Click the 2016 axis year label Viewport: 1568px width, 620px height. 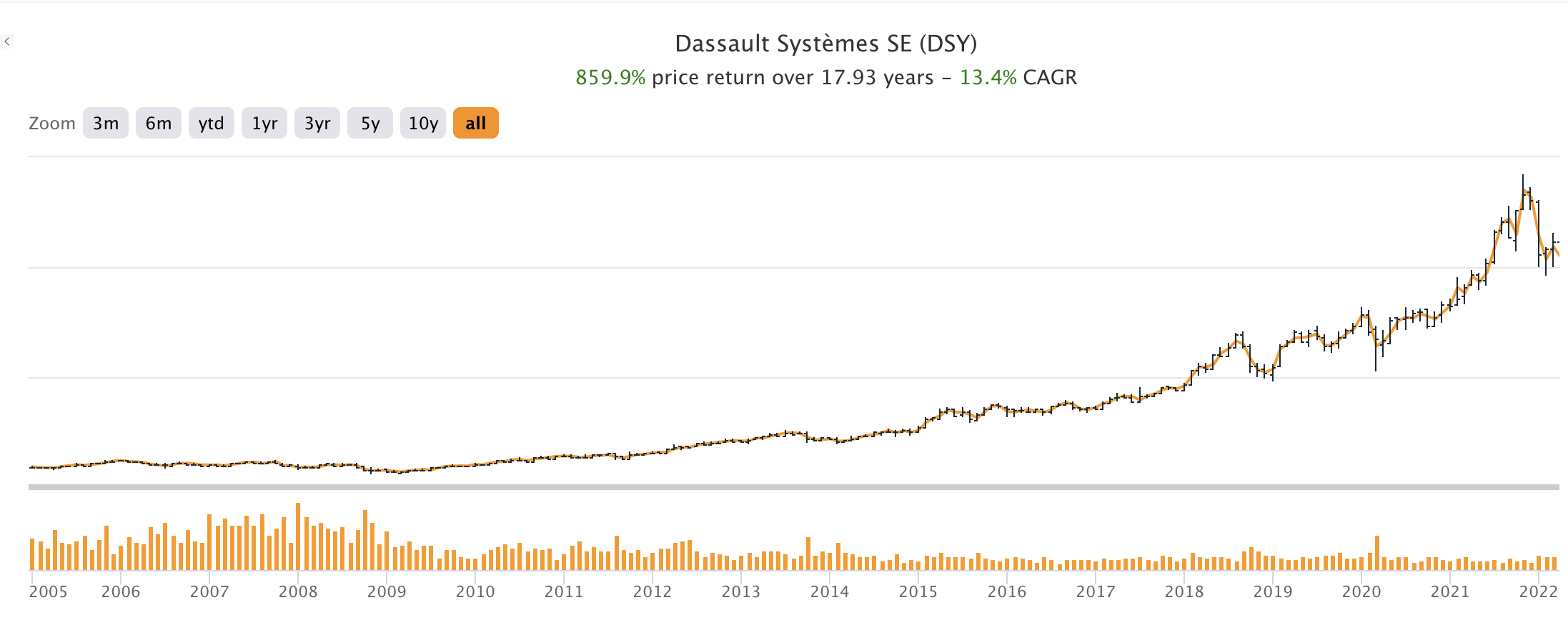pos(1007,591)
